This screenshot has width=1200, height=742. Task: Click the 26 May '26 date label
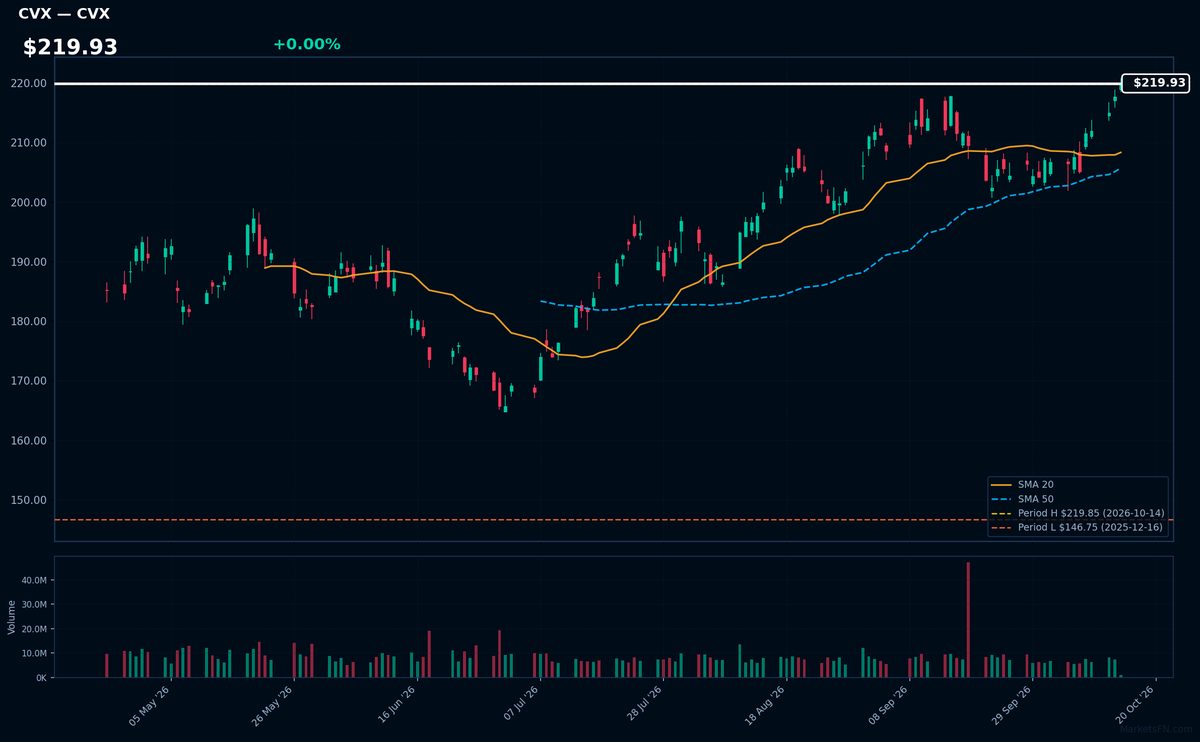click(272, 706)
